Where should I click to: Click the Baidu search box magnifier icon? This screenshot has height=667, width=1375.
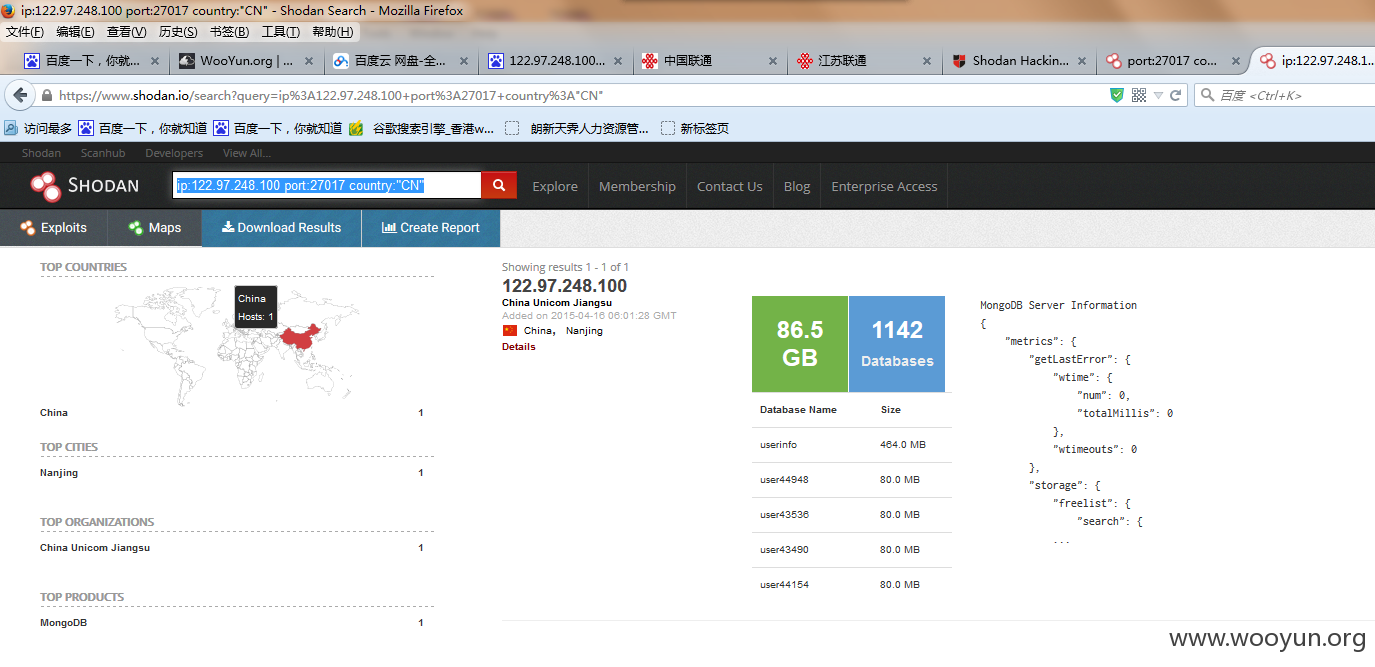[x=1208, y=96]
